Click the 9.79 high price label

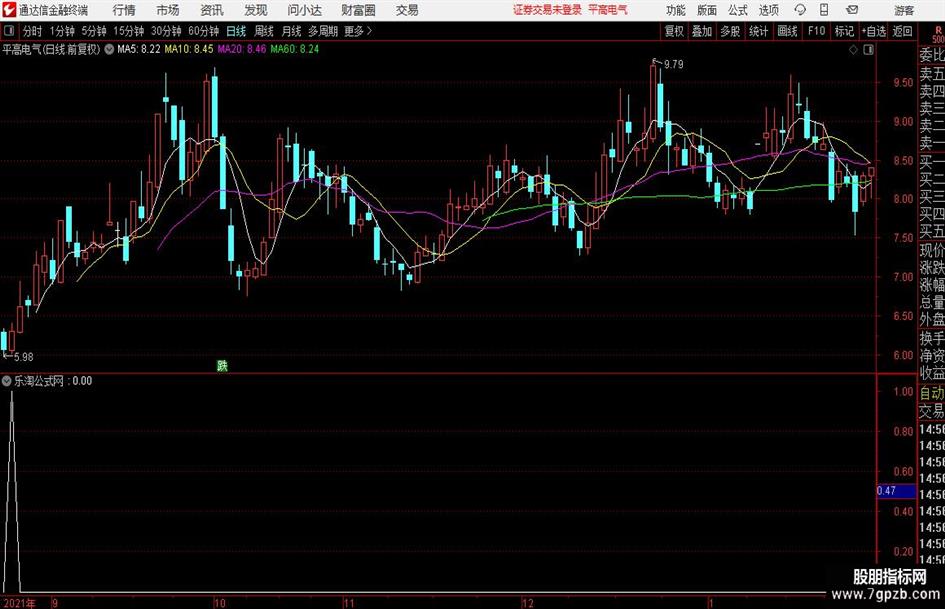coord(673,65)
